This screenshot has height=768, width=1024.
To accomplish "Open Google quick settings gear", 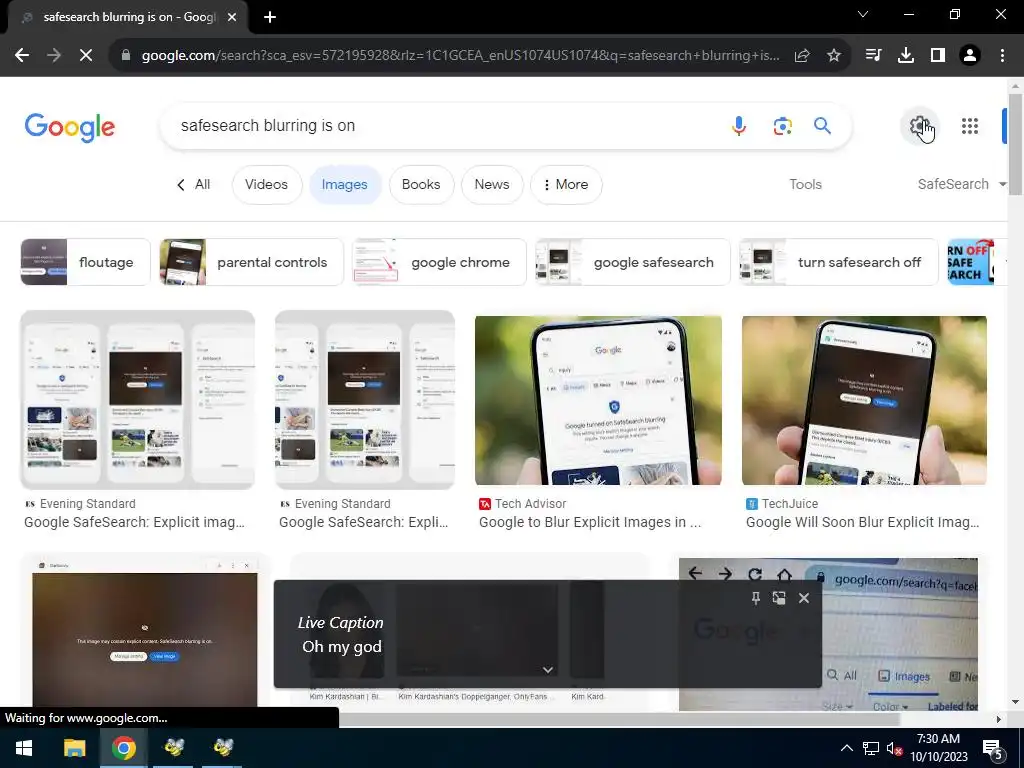I will (x=920, y=125).
